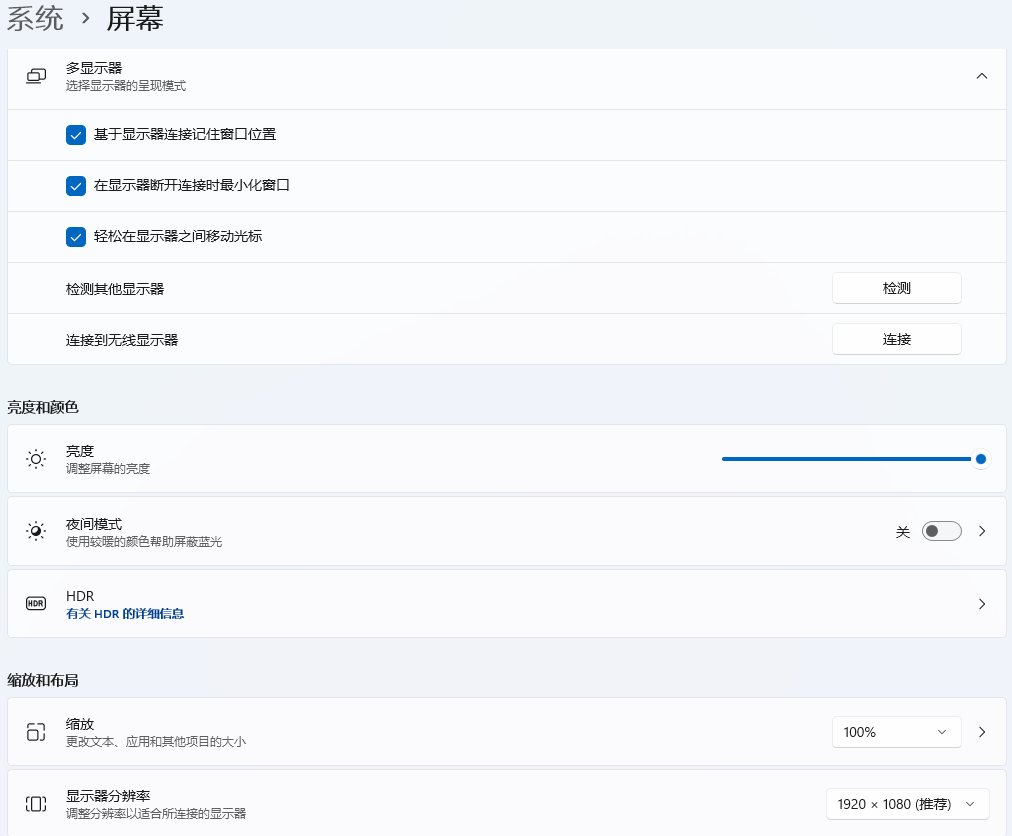
Task: Click the HDR badge icon
Action: (x=36, y=604)
